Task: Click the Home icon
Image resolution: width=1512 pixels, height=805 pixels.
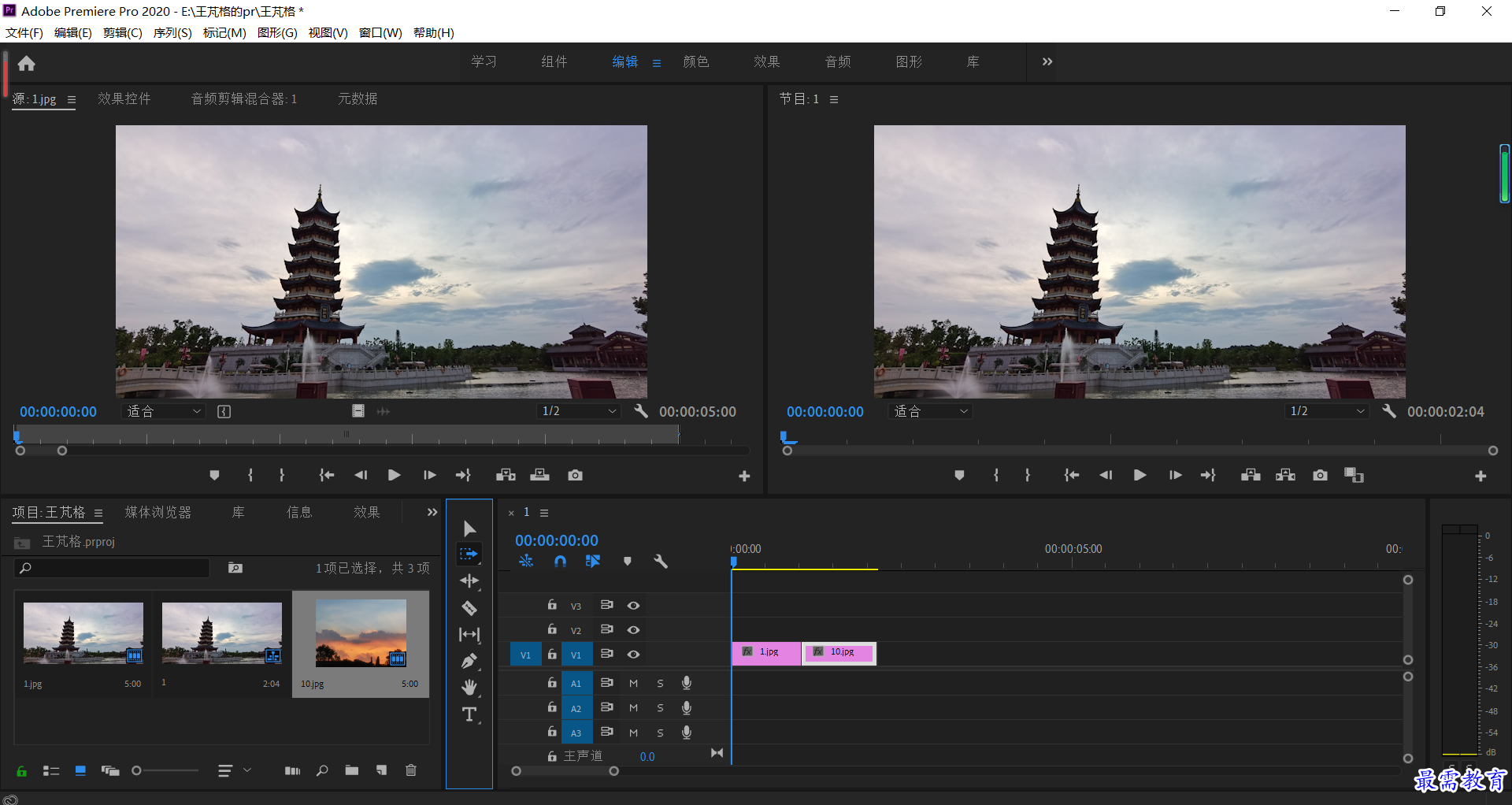Action: (27, 63)
